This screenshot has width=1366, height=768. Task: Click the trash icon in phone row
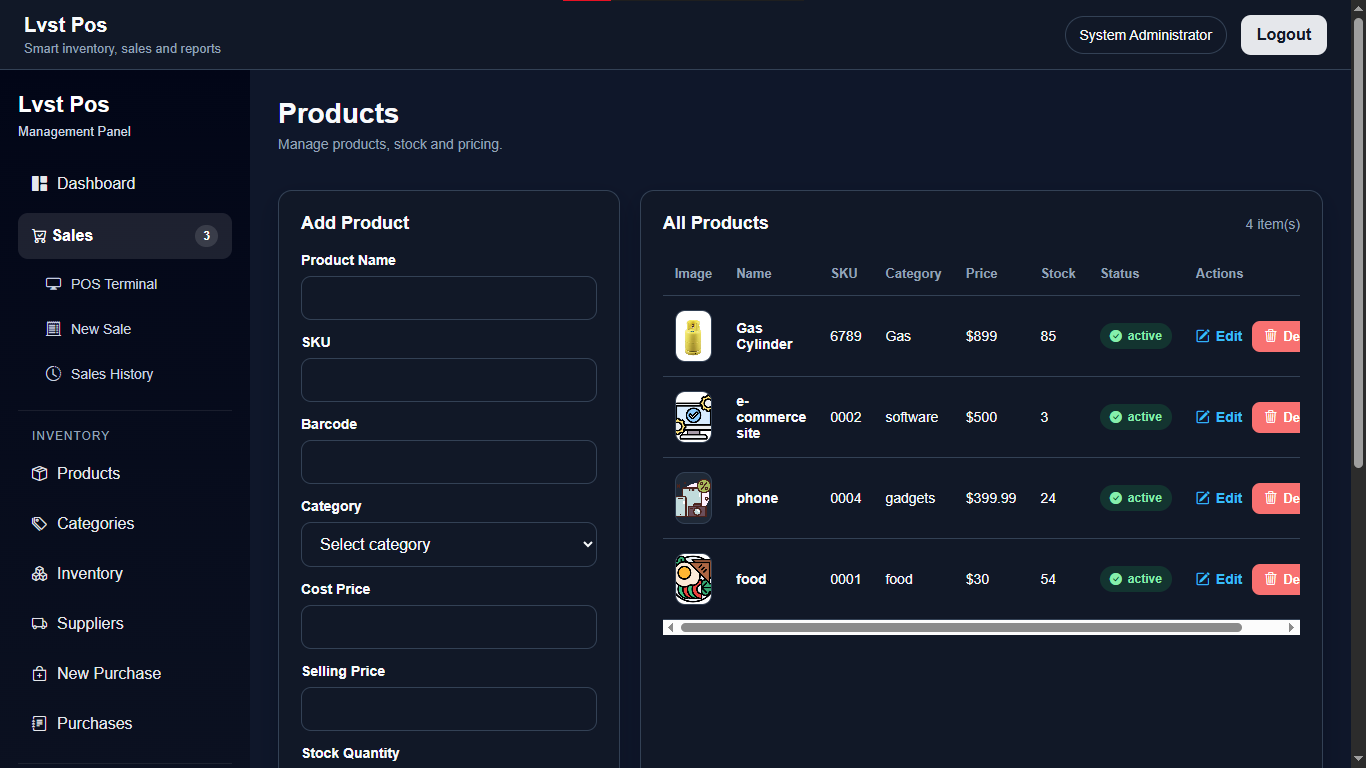coord(1271,498)
